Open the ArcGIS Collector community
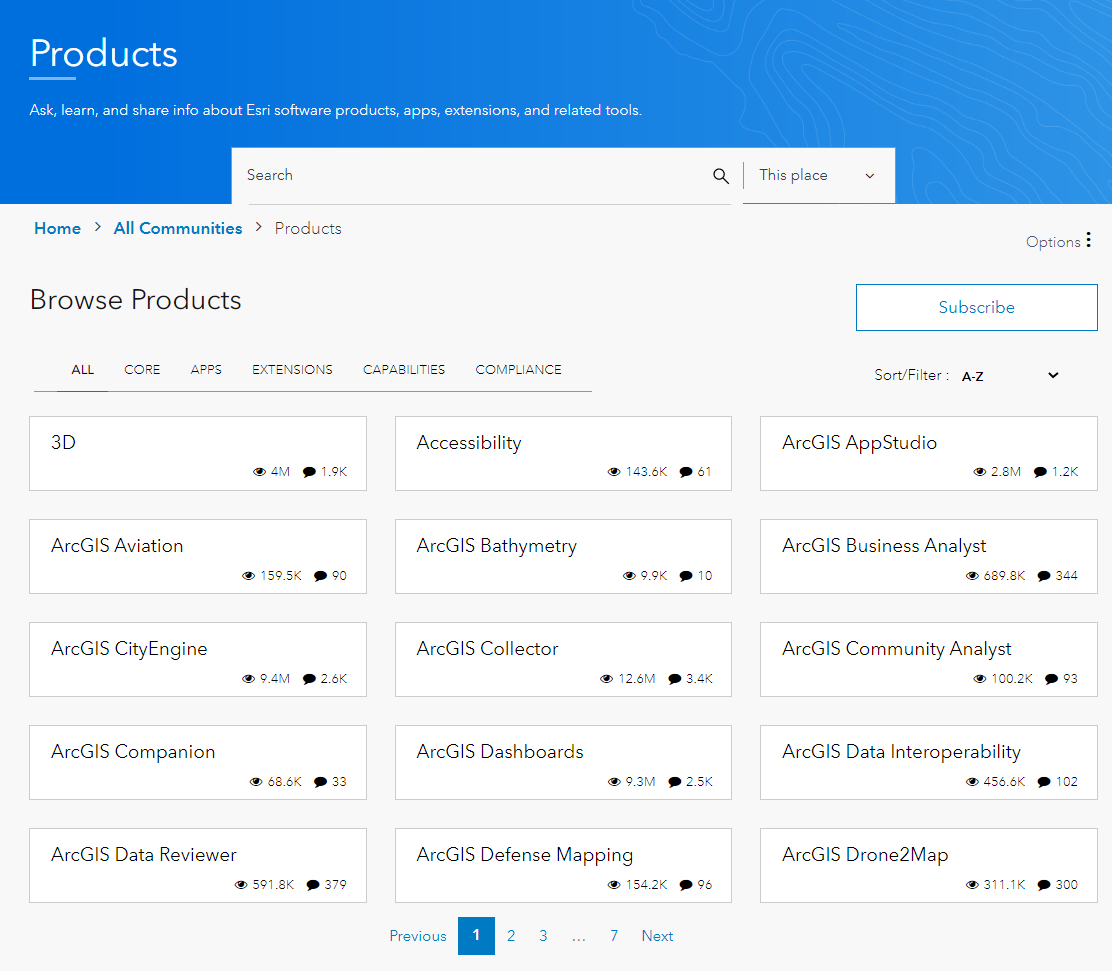The height and width of the screenshot is (971, 1112). 487,648
